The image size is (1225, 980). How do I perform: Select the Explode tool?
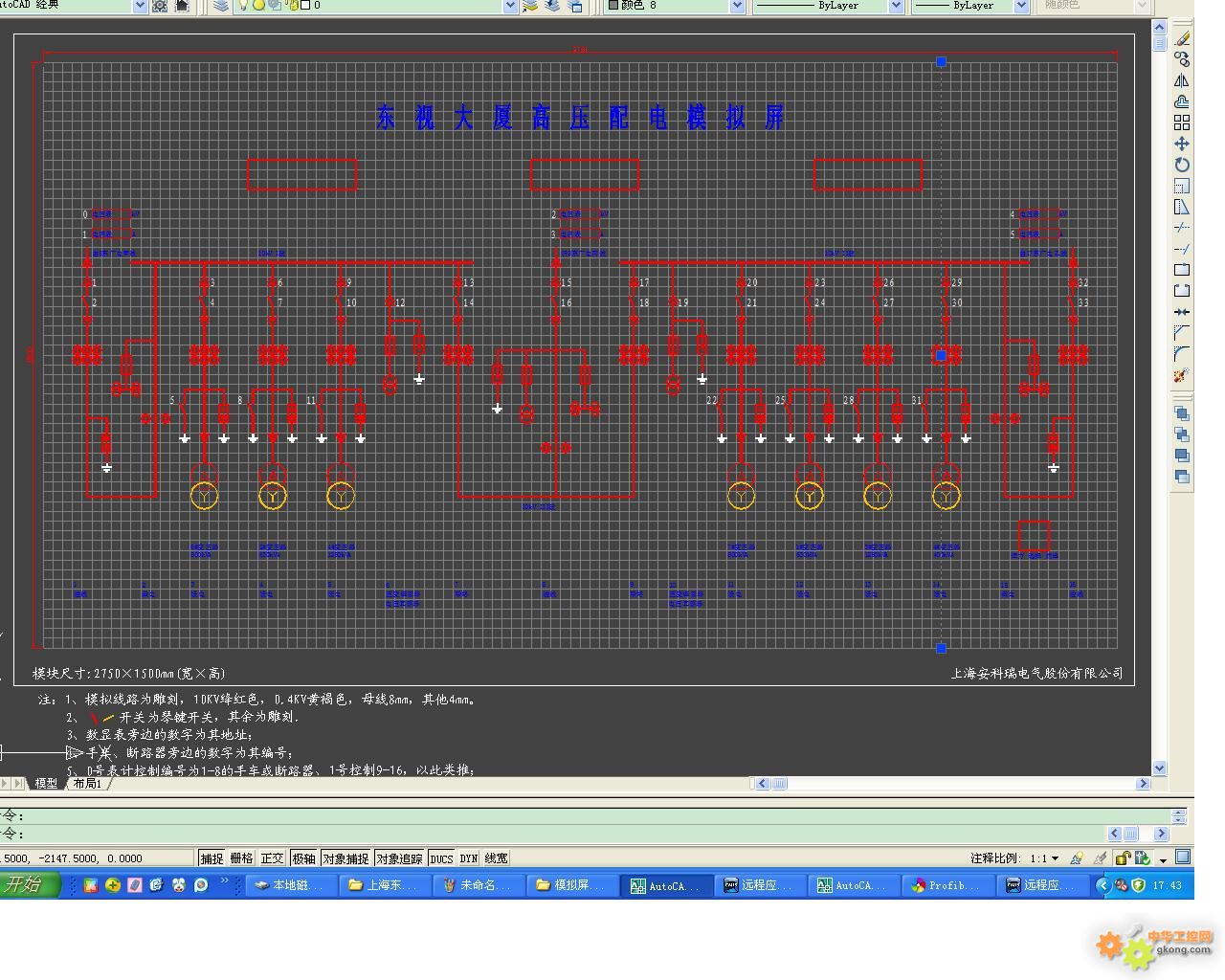(1182, 375)
